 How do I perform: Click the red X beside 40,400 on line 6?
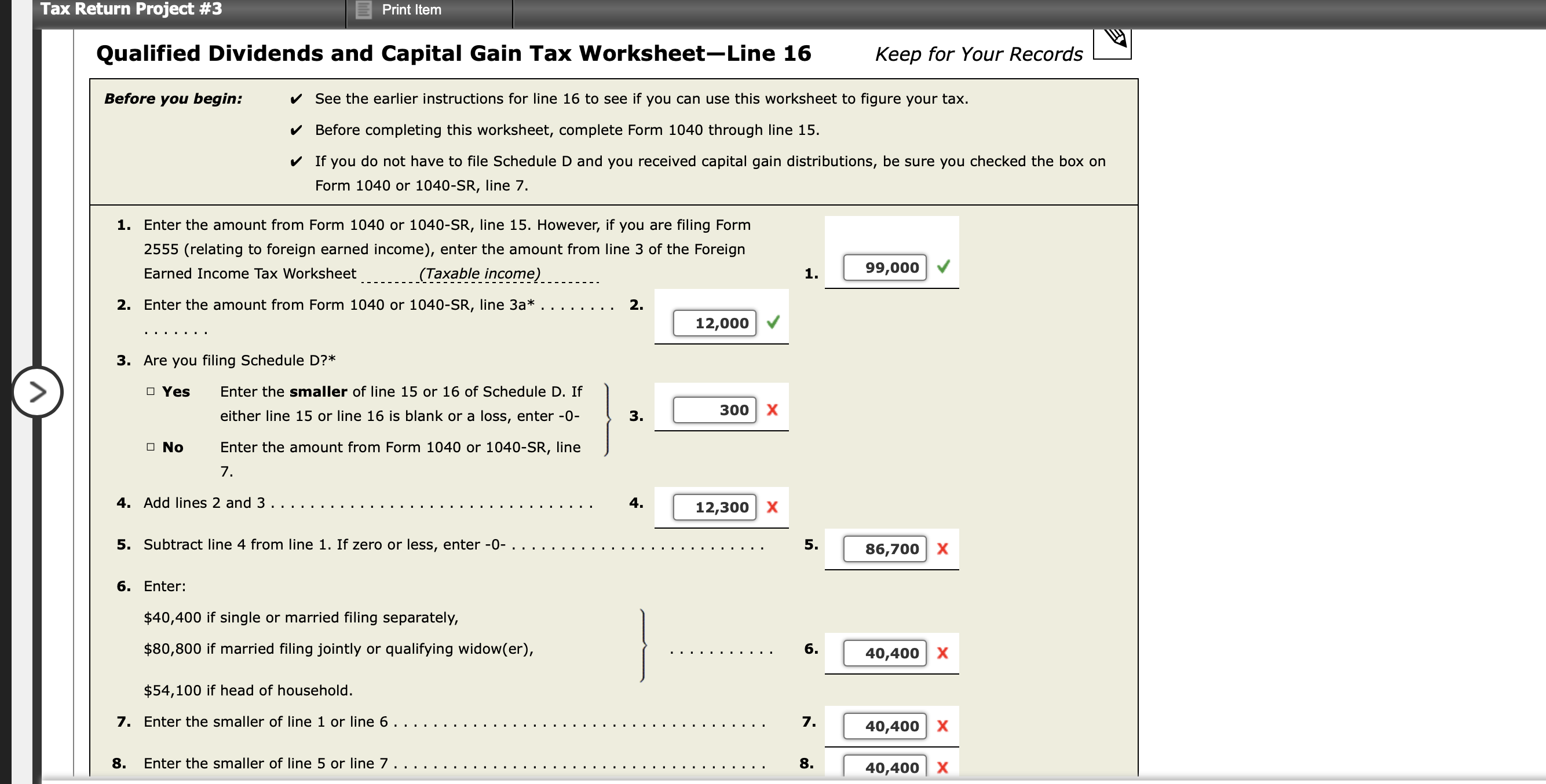942,653
